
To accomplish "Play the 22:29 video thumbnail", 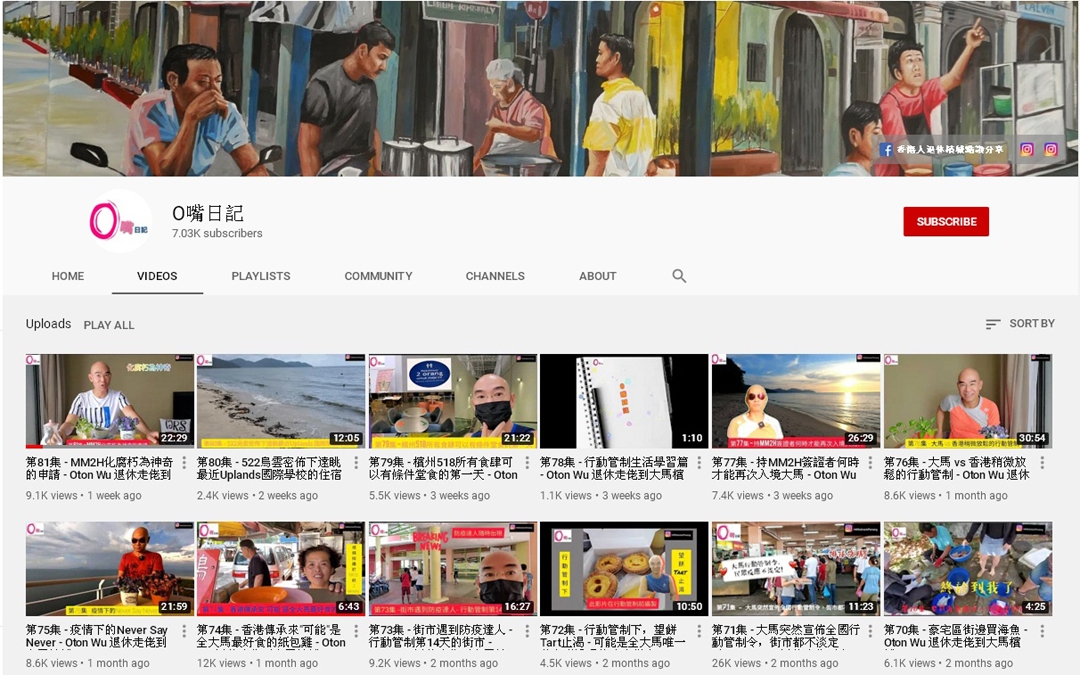I will pyautogui.click(x=110, y=401).
